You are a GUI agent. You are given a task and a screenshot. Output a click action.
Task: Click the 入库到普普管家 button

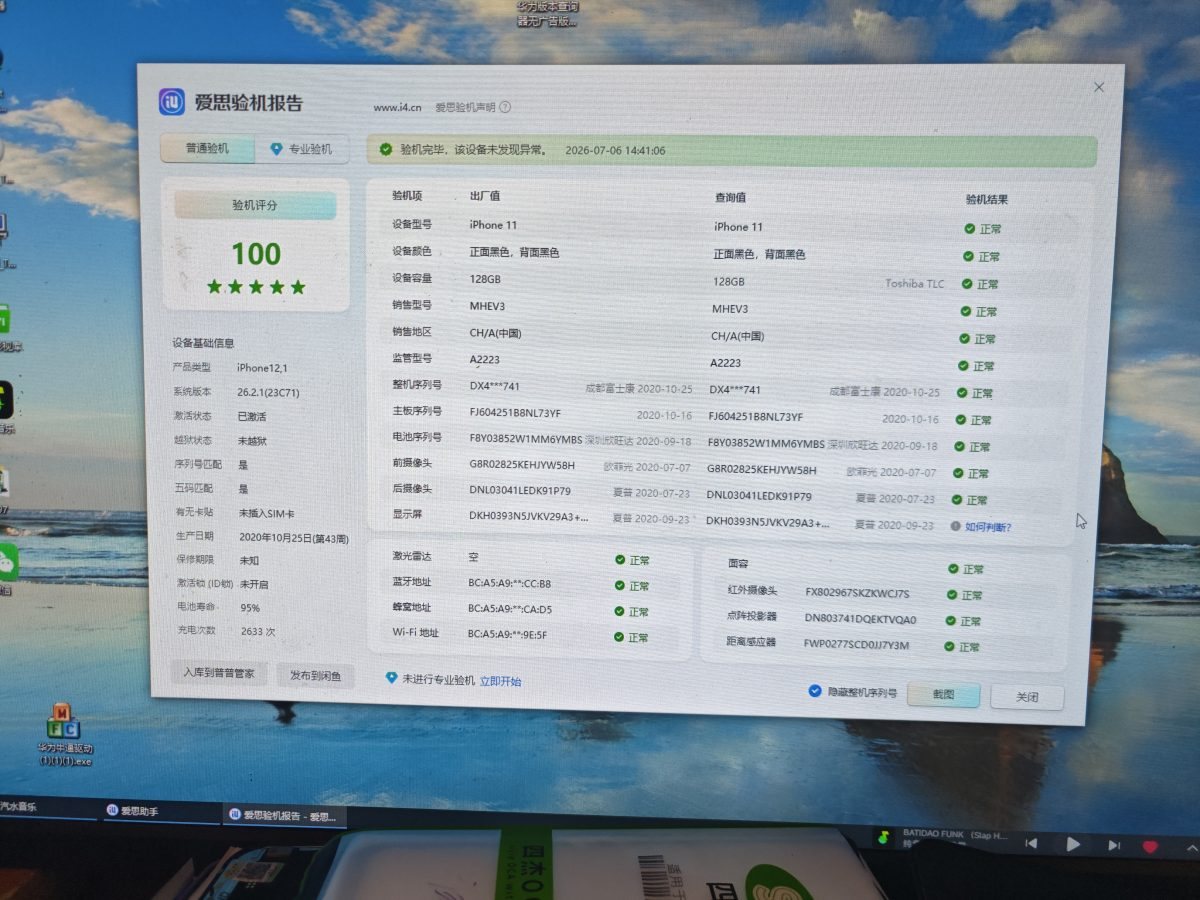(x=218, y=673)
